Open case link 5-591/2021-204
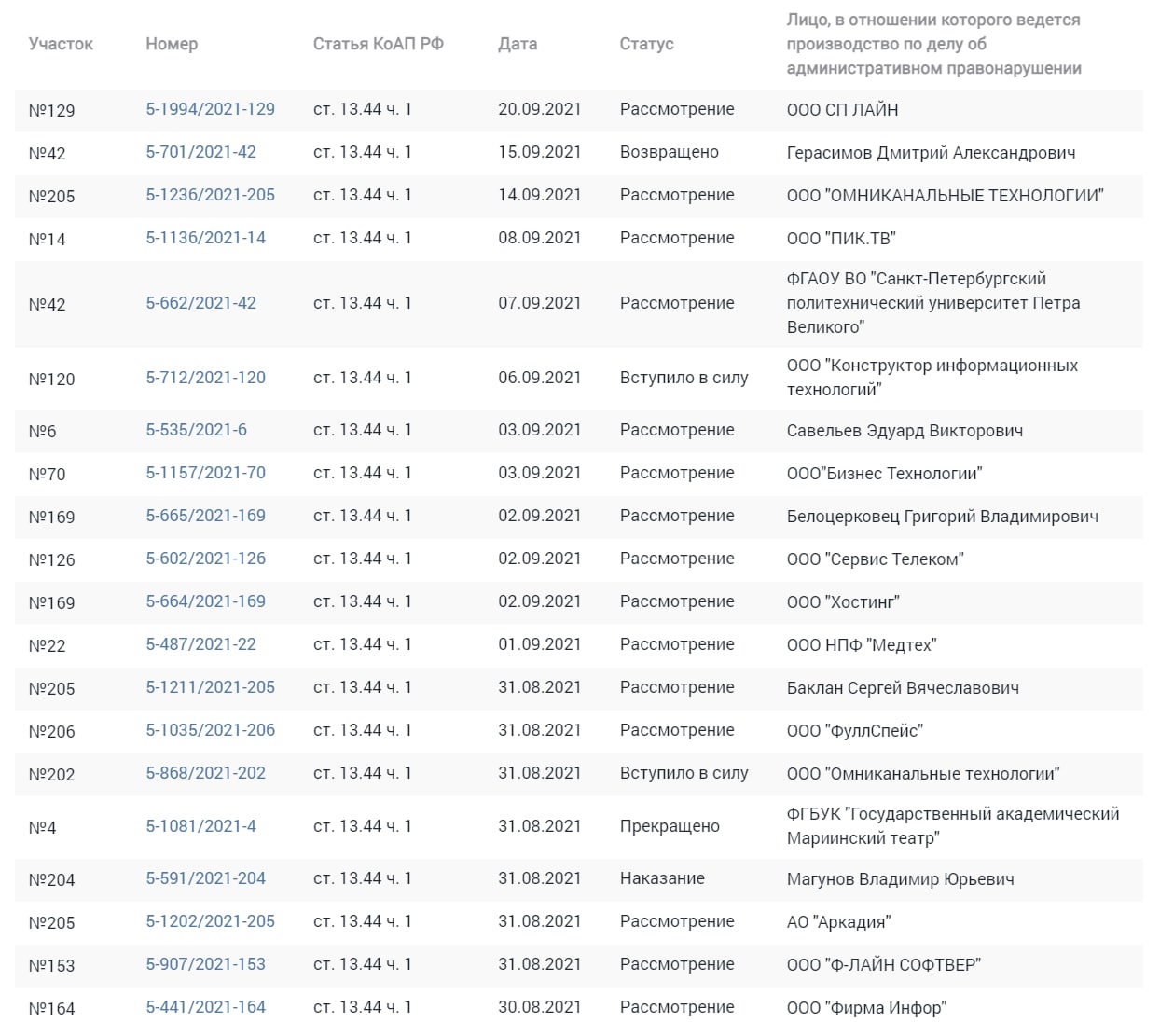 tap(205, 878)
